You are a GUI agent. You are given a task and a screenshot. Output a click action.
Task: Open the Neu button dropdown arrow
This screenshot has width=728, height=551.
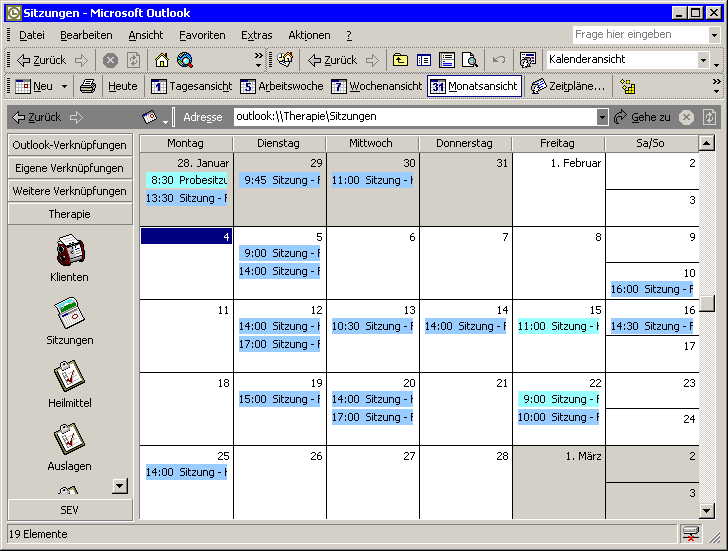(65, 86)
